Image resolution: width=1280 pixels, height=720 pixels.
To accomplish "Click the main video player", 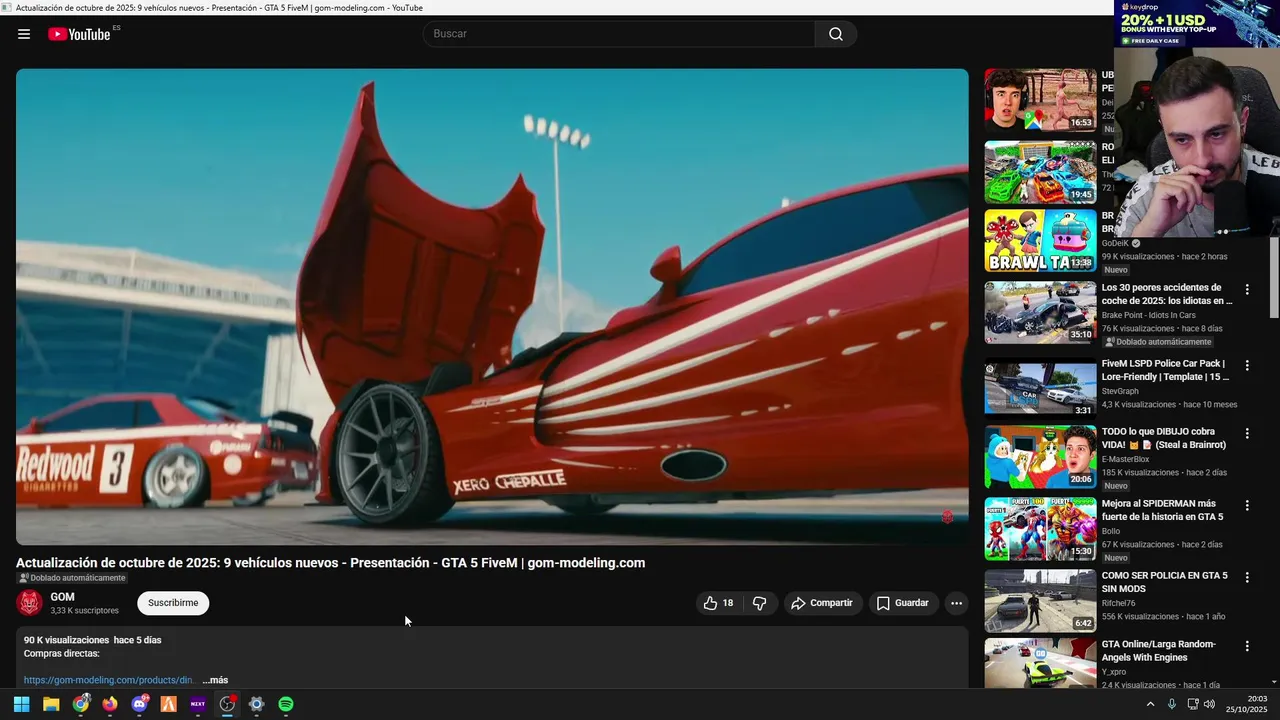I will pos(492,306).
